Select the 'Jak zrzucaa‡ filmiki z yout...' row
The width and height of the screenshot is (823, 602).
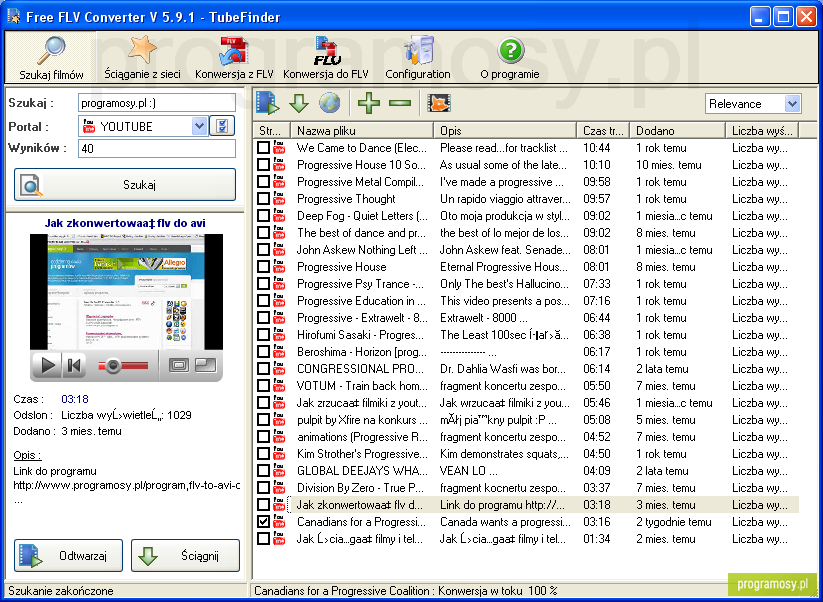526,403
